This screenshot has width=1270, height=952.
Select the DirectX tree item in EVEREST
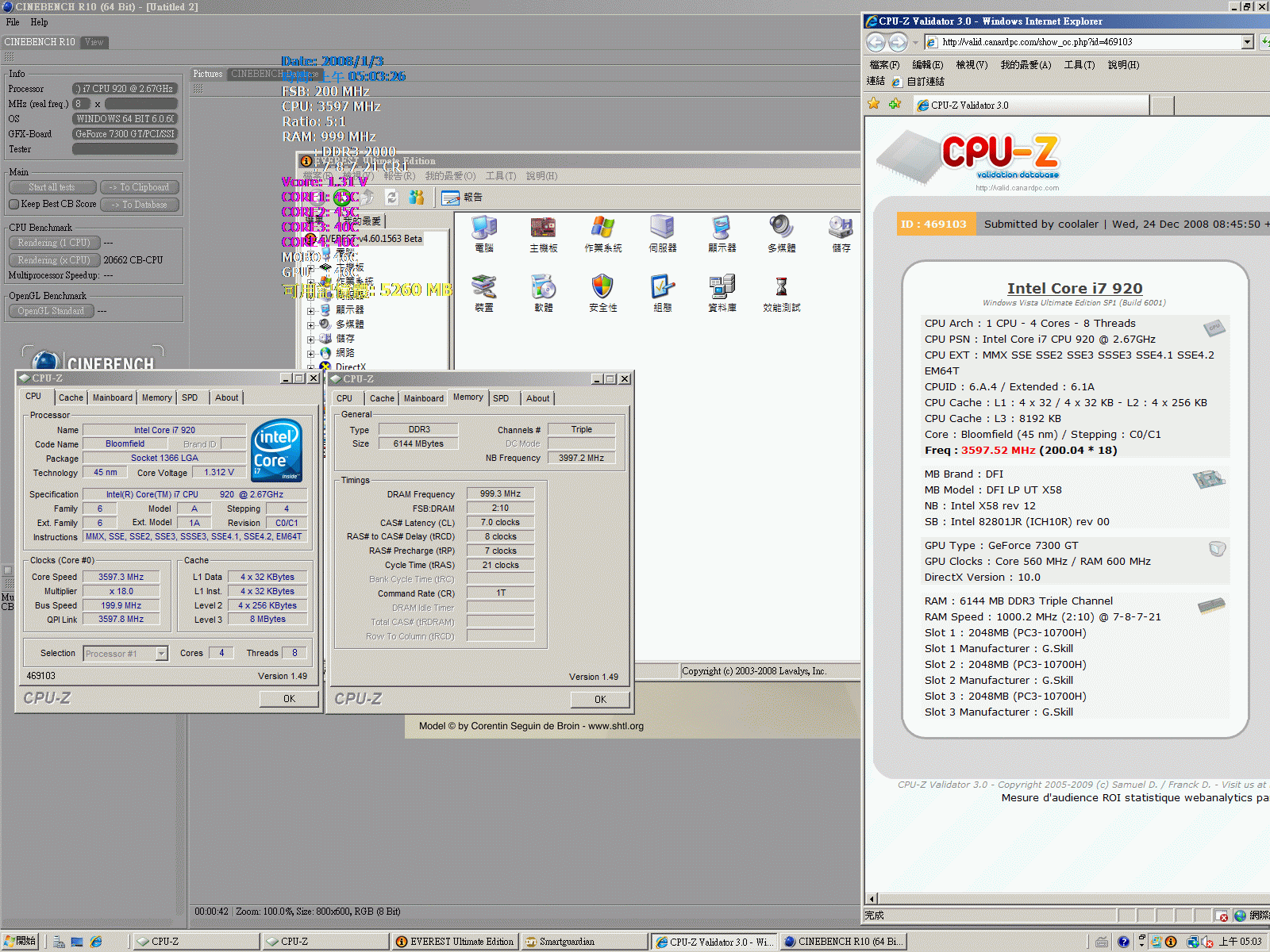350,367
